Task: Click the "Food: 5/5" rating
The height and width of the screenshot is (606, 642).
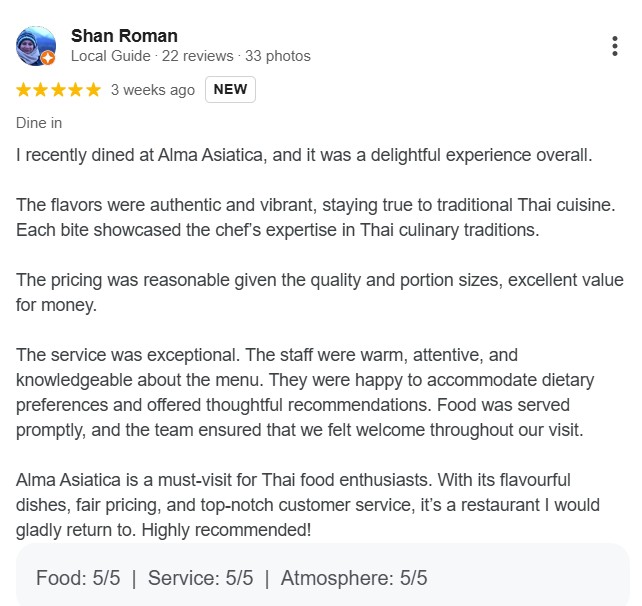Action: (x=78, y=578)
